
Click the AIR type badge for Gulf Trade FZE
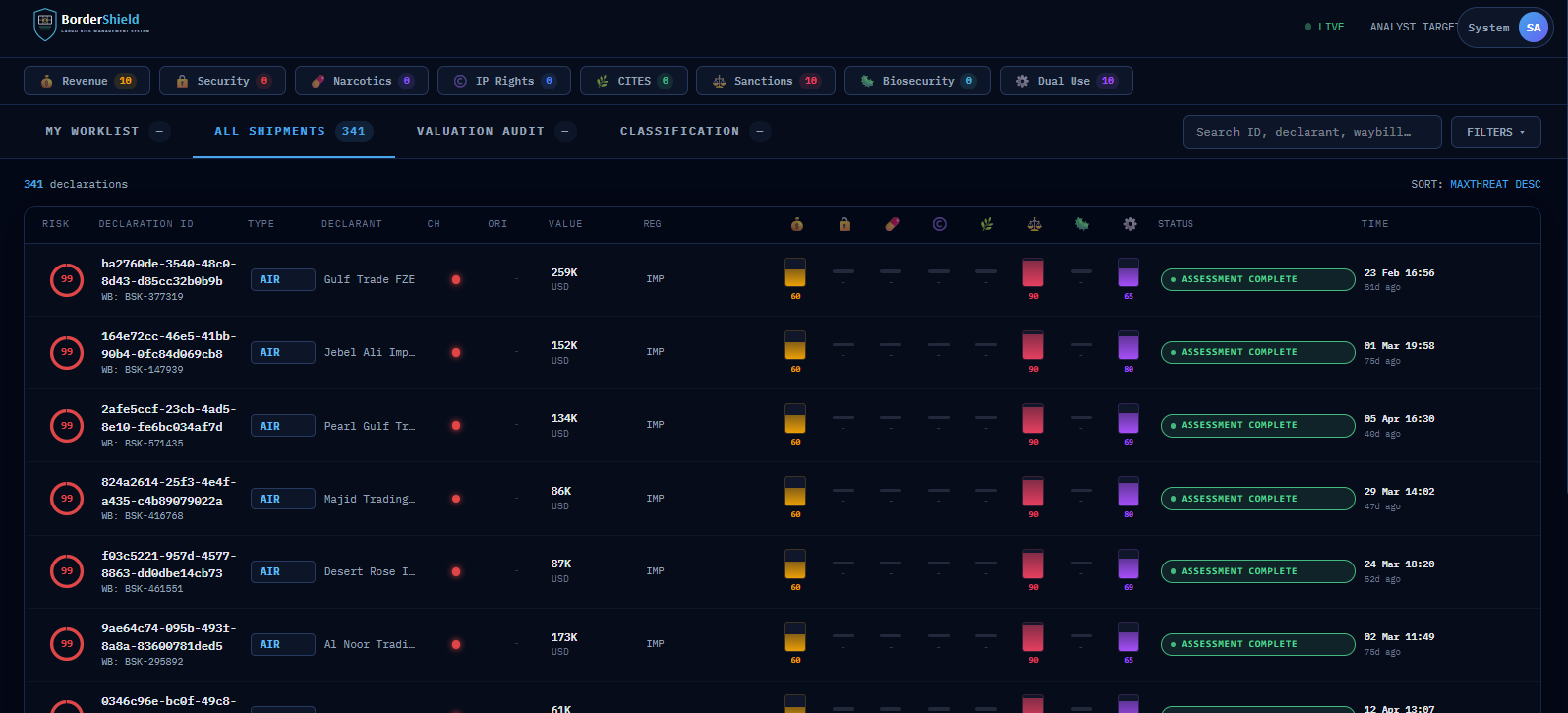pos(283,279)
